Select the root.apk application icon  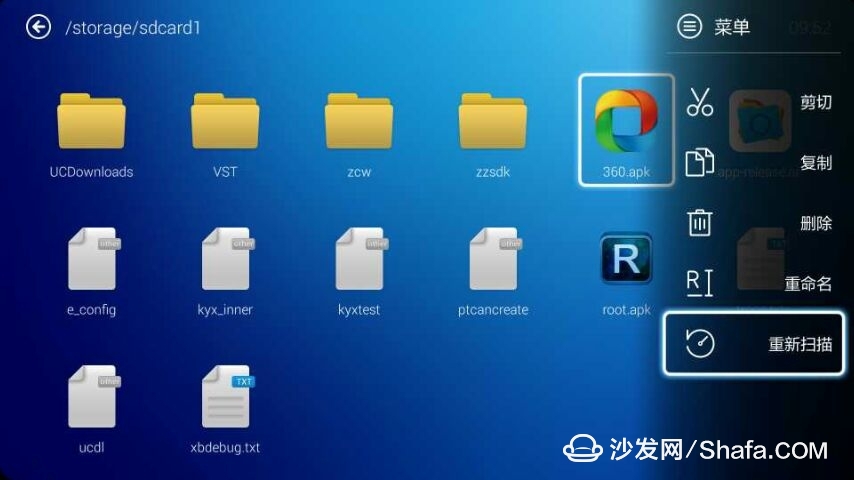coord(626,259)
